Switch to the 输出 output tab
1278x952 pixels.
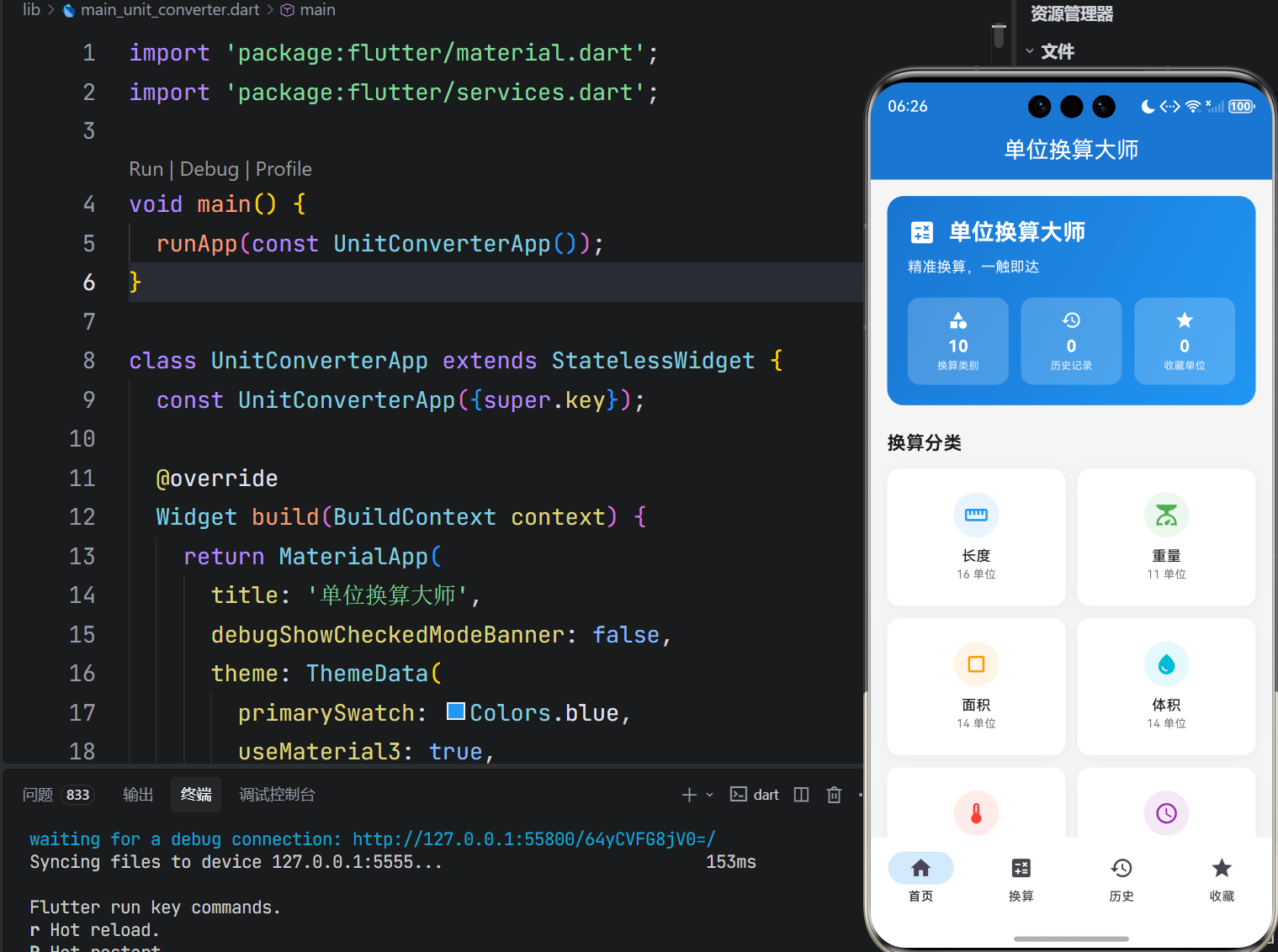[x=138, y=795]
